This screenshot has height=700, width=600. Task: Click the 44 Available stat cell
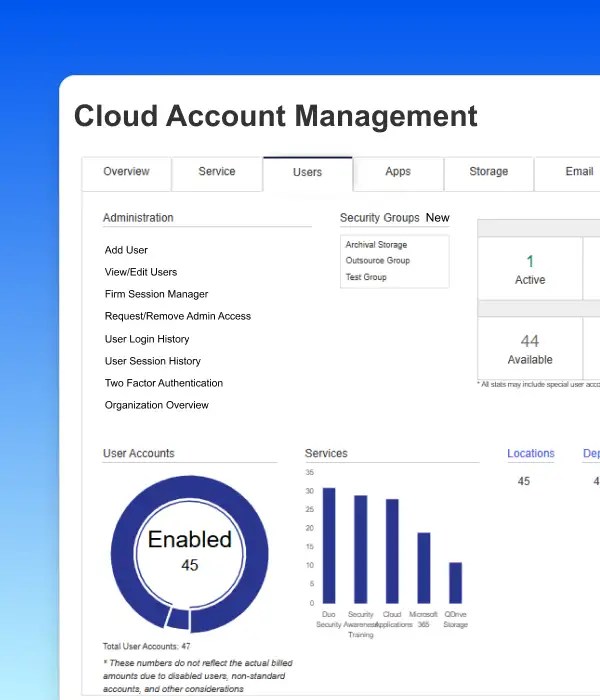pyautogui.click(x=530, y=349)
